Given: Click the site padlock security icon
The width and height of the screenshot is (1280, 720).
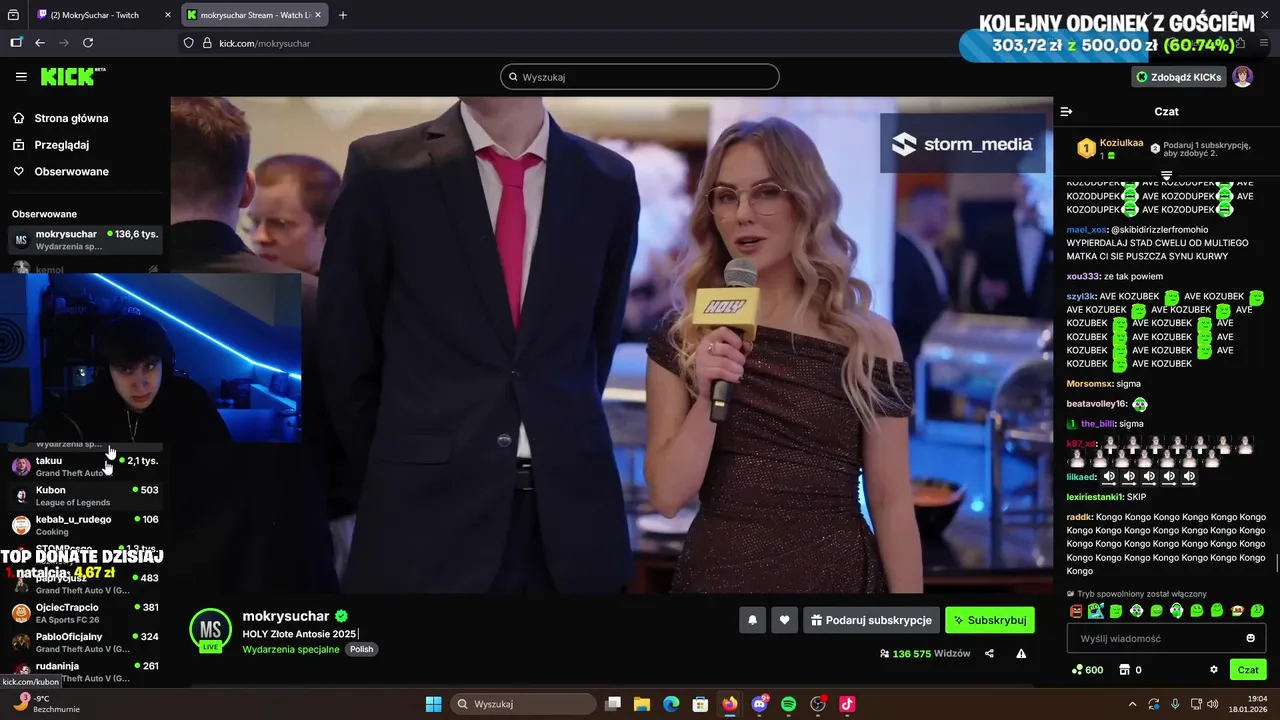Looking at the screenshot, I should tap(207, 43).
